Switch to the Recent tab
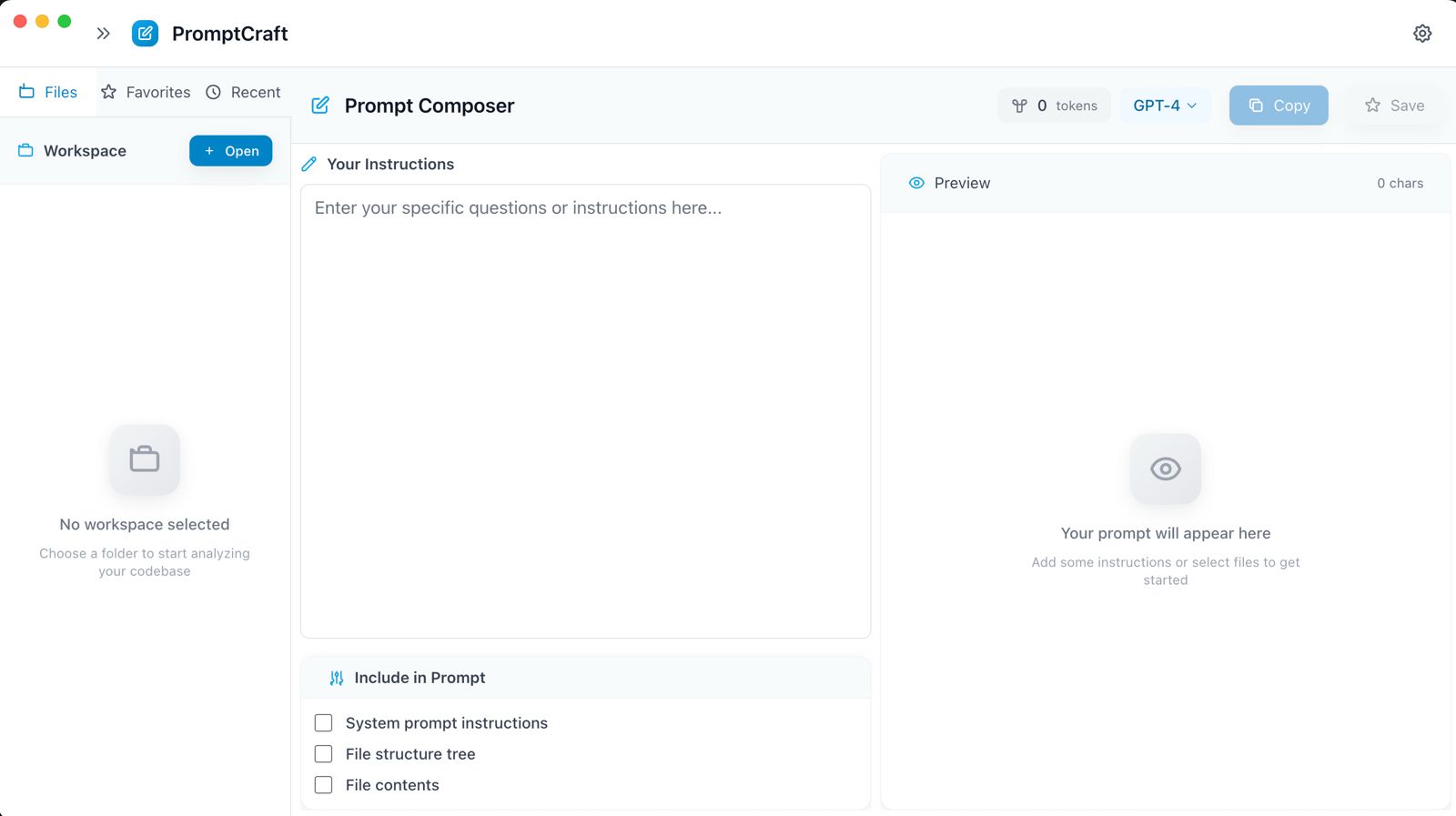The width and height of the screenshot is (1456, 816). (x=243, y=92)
